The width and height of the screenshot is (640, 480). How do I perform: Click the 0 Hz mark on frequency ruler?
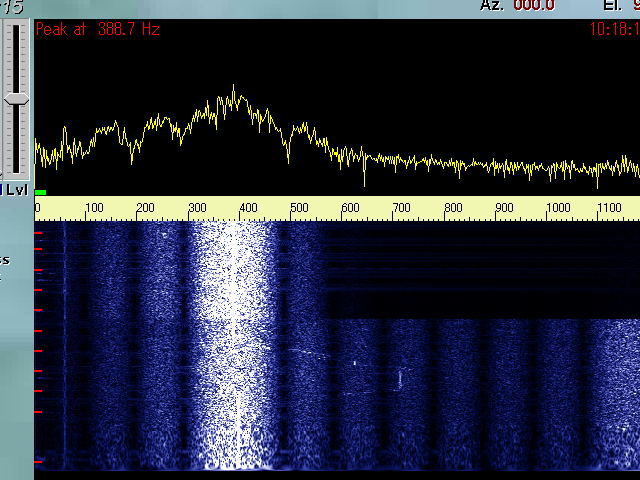point(38,208)
